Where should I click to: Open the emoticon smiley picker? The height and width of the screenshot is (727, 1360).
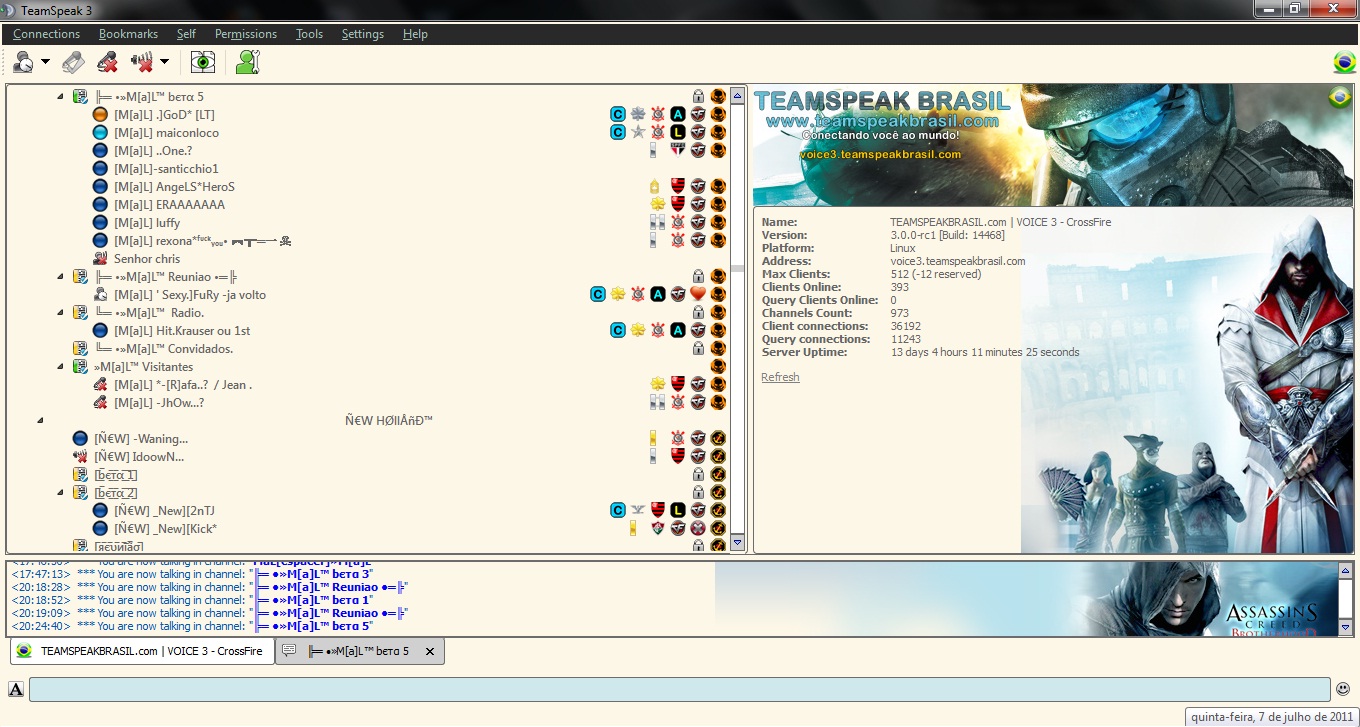1343,689
